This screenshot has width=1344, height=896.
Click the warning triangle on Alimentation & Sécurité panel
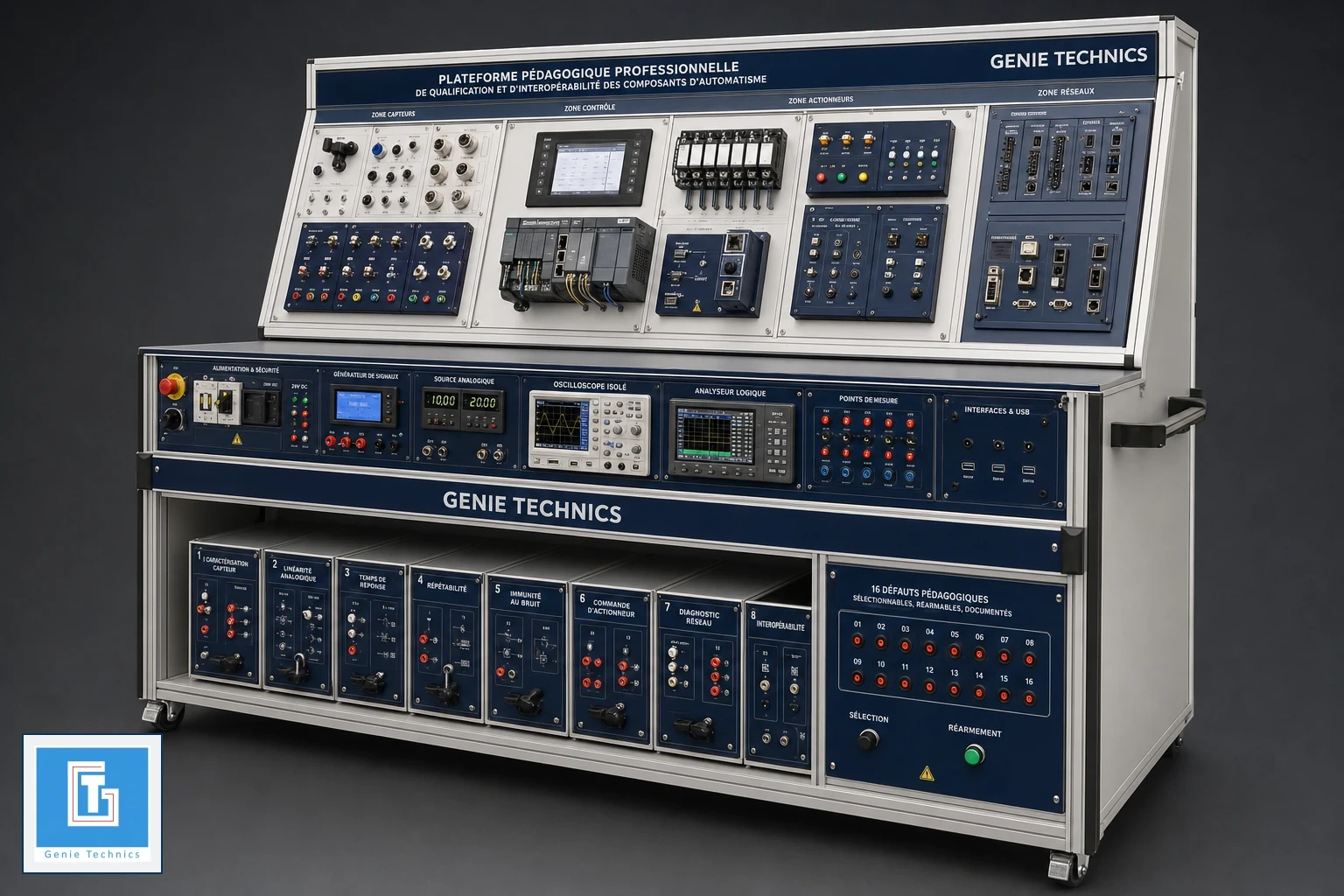(237, 440)
